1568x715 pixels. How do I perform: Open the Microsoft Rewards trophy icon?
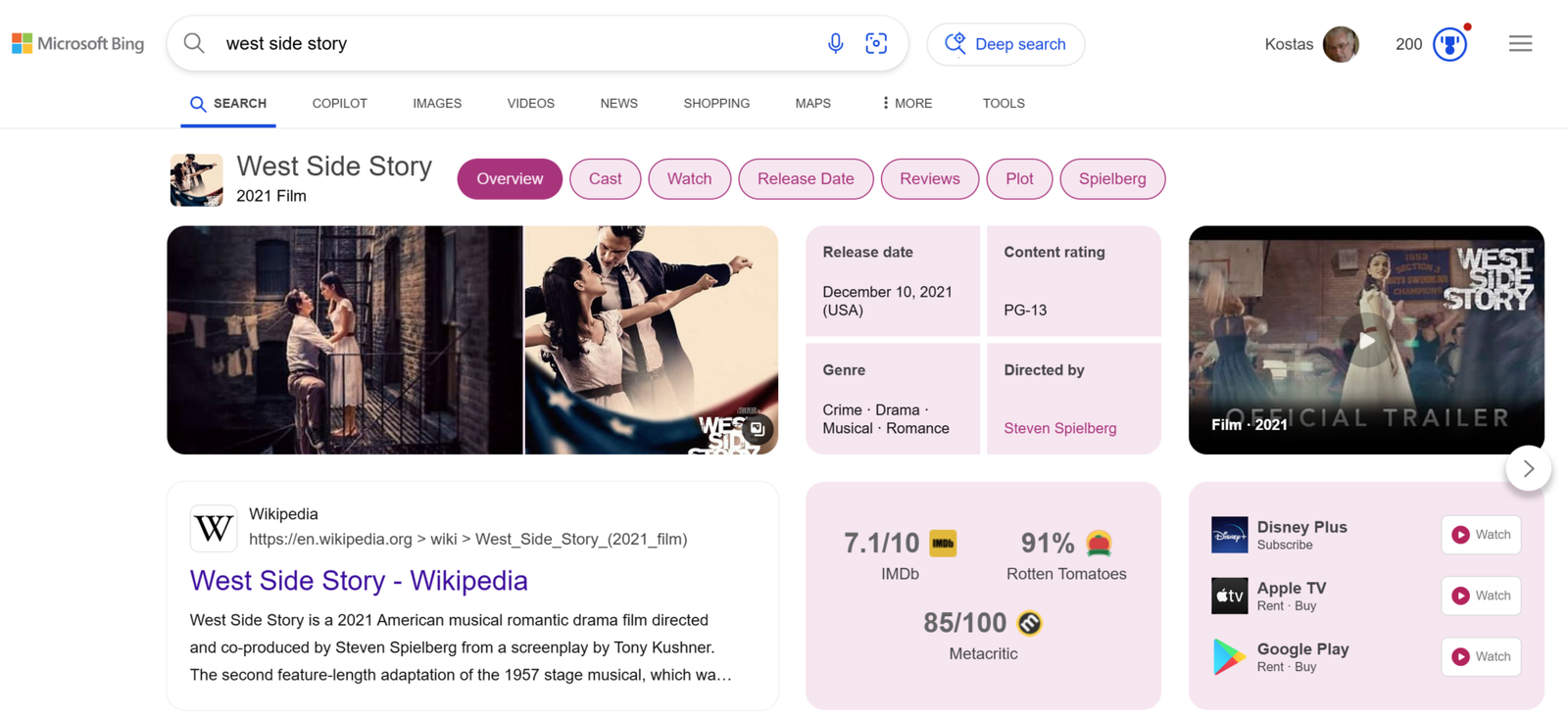tap(1449, 44)
